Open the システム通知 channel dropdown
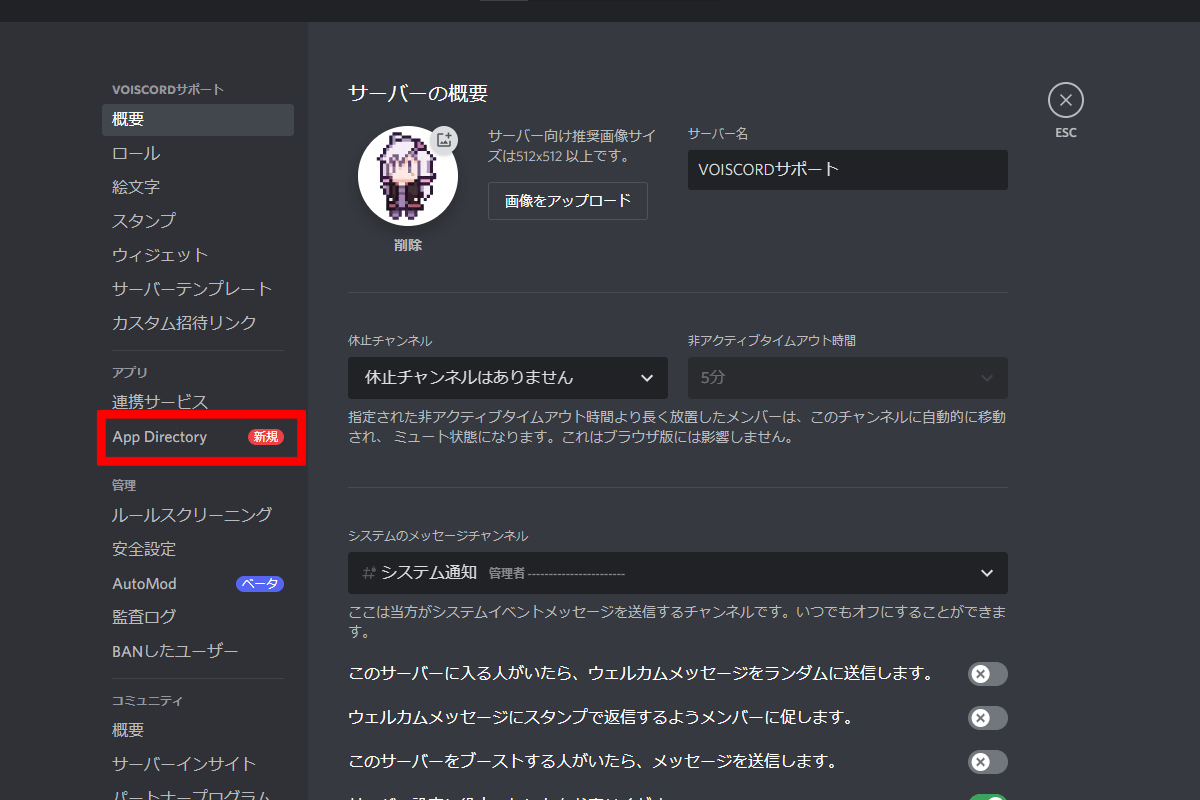 point(678,573)
